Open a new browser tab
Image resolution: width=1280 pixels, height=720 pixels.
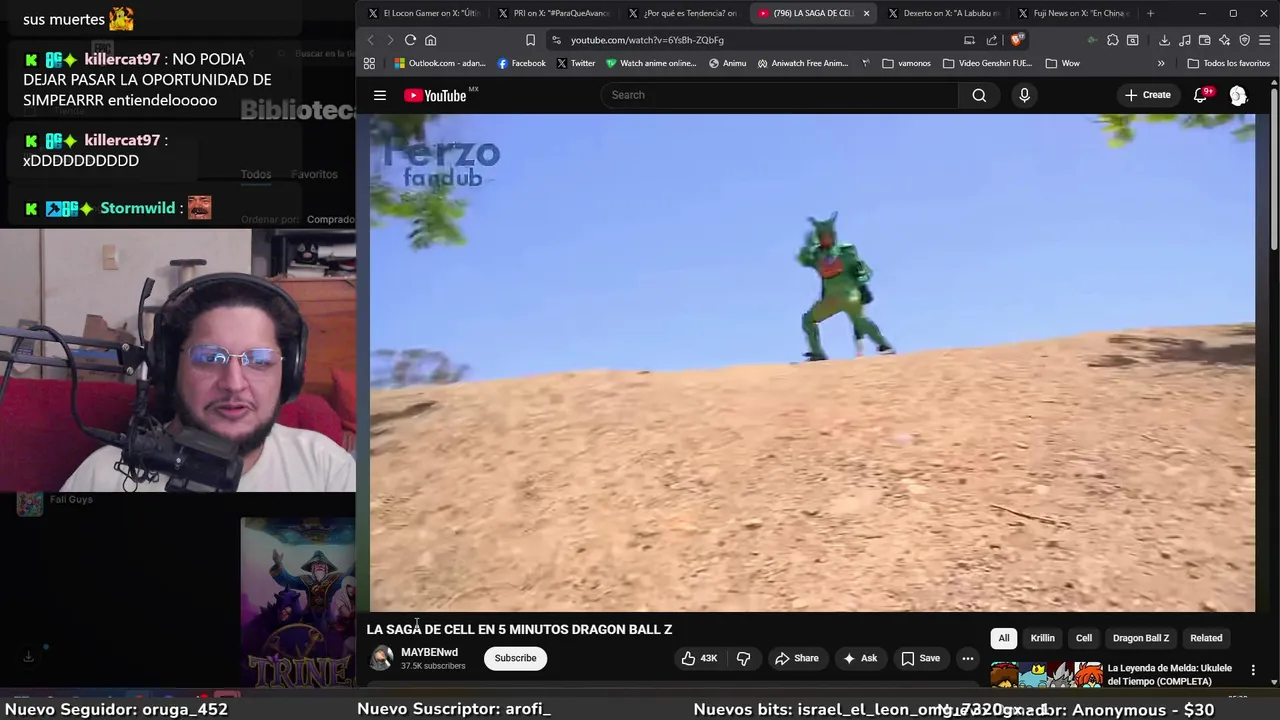(x=1150, y=13)
